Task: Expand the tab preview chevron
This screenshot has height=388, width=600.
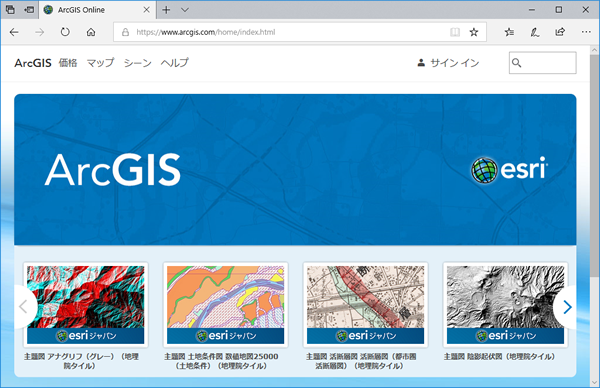Action: point(185,10)
